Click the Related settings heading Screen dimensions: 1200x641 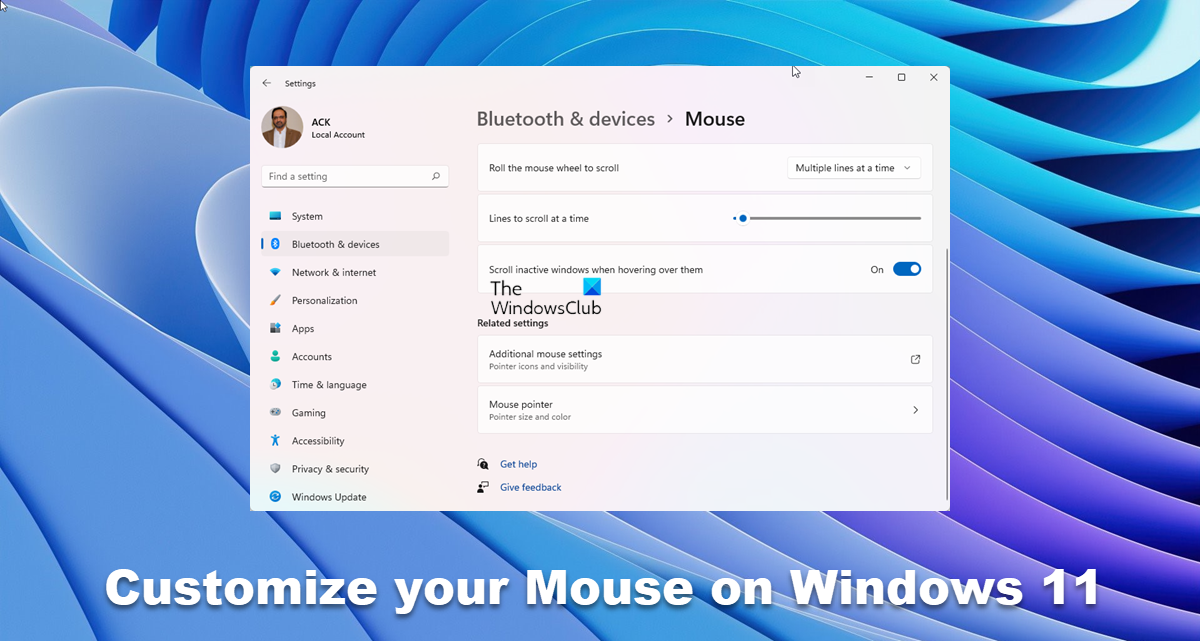(x=512, y=323)
